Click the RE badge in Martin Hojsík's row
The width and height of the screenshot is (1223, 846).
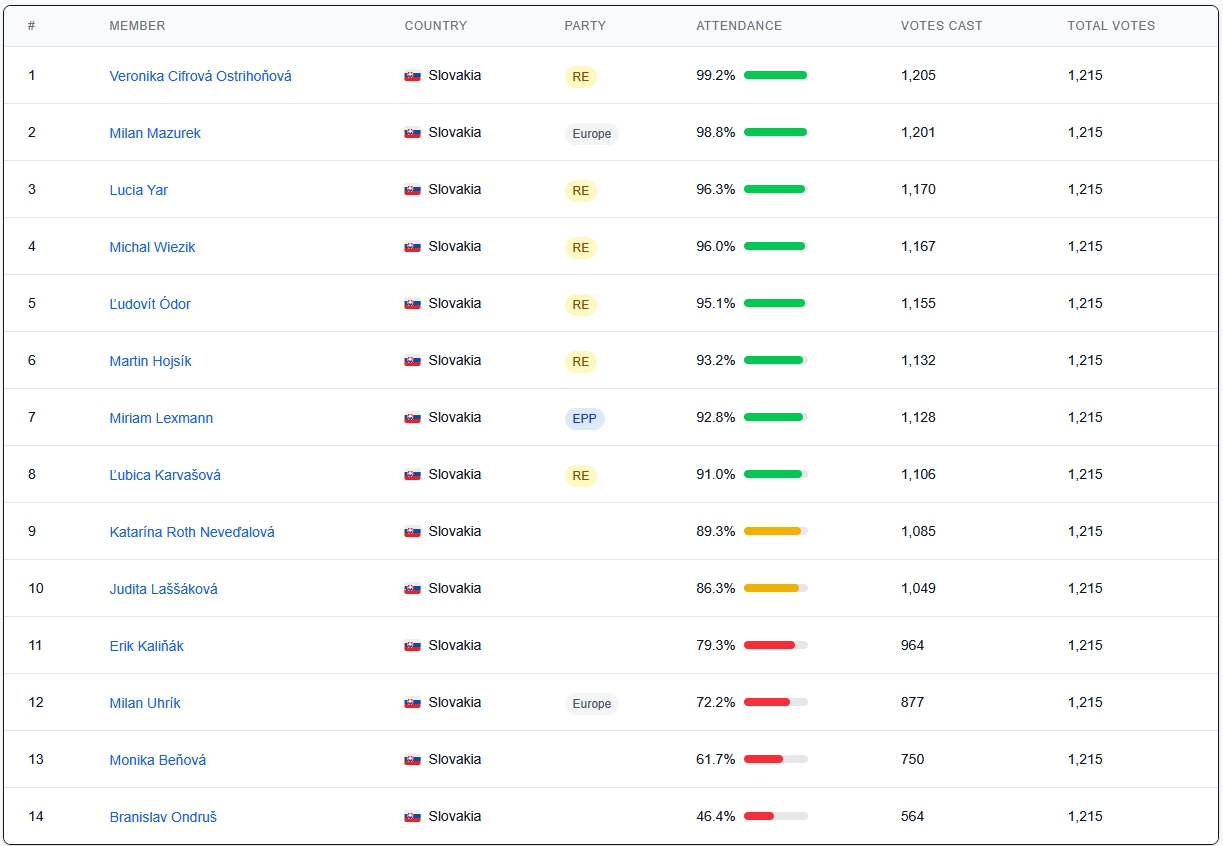pos(580,362)
